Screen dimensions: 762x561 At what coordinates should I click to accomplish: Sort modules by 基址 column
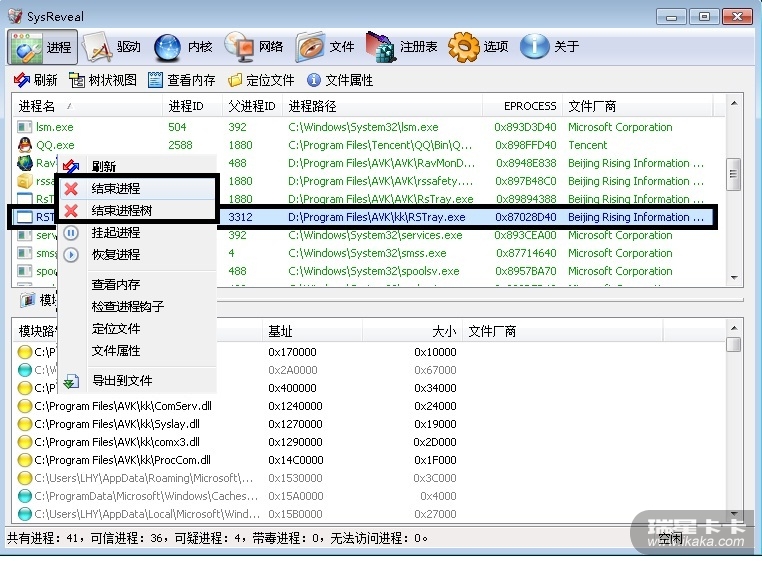(312, 332)
